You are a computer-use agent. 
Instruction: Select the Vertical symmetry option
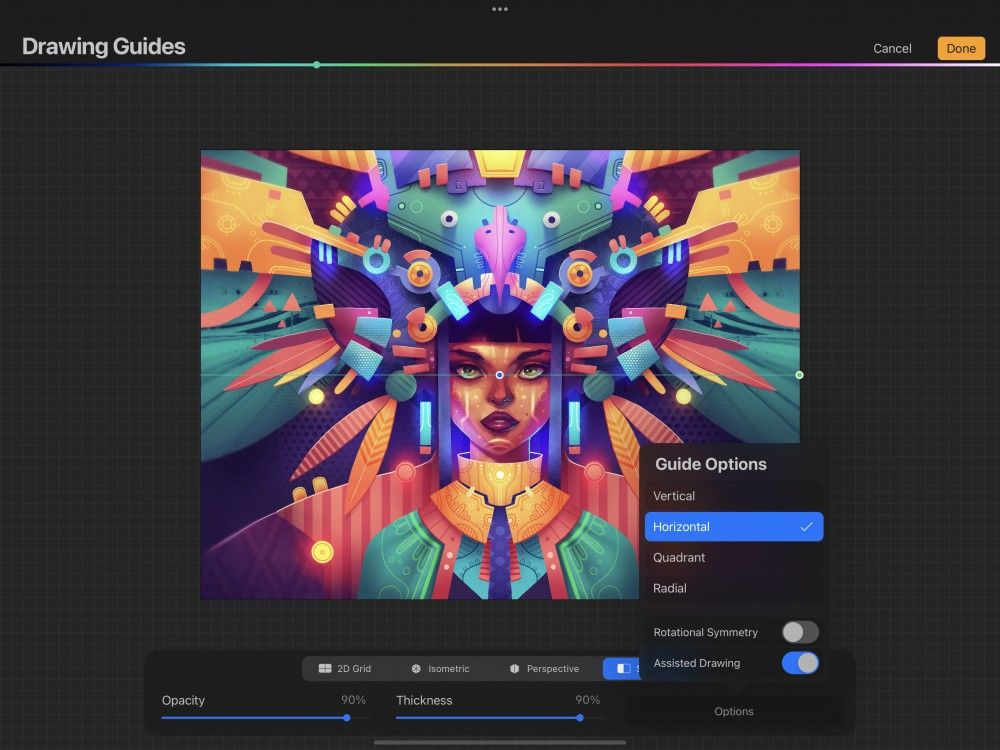(x=733, y=495)
